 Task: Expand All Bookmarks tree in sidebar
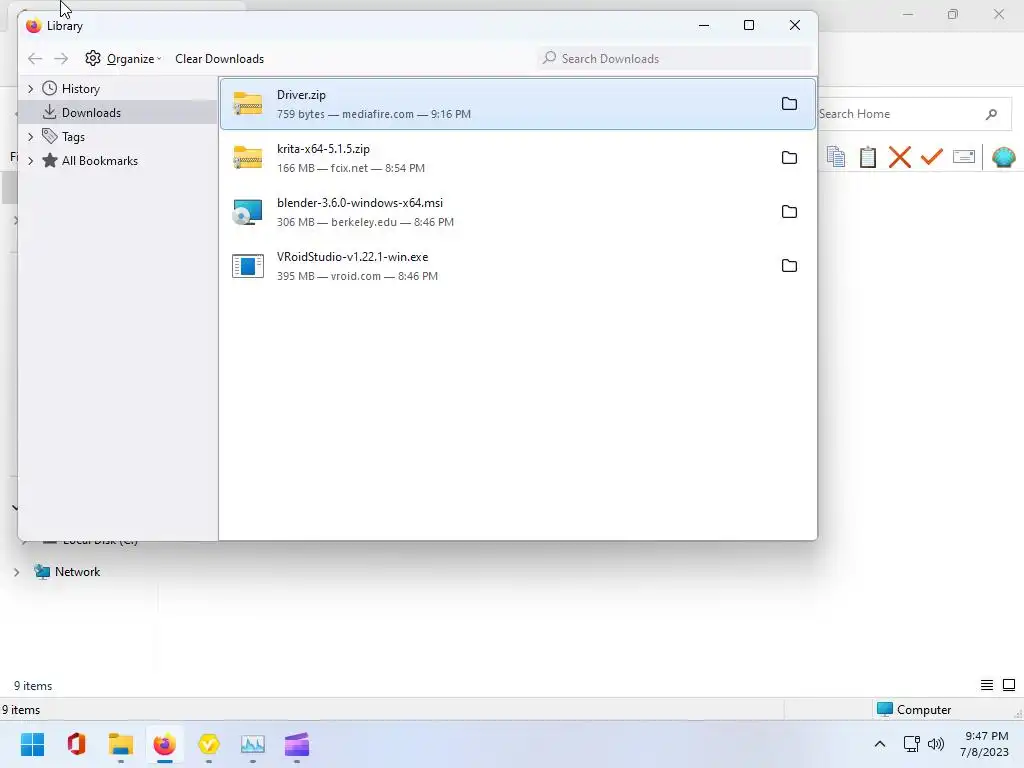pos(30,161)
